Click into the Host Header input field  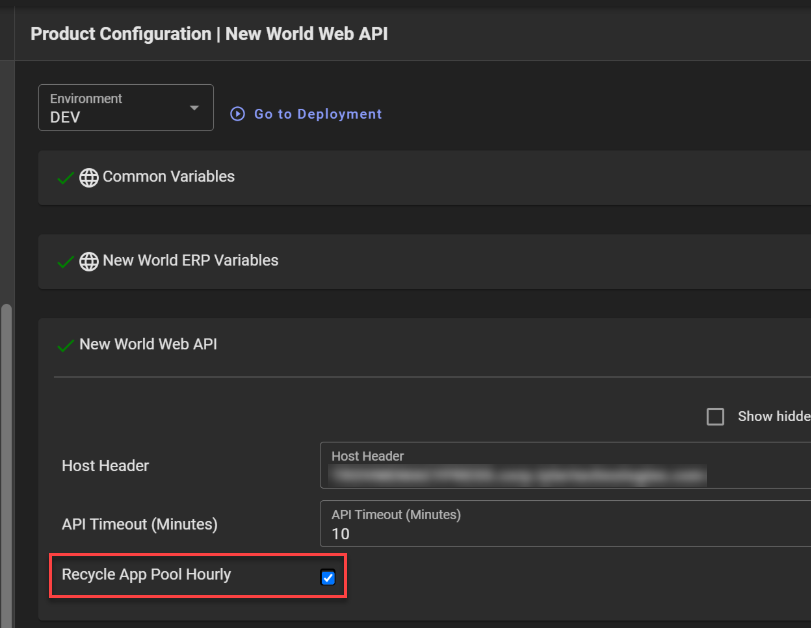click(x=565, y=466)
